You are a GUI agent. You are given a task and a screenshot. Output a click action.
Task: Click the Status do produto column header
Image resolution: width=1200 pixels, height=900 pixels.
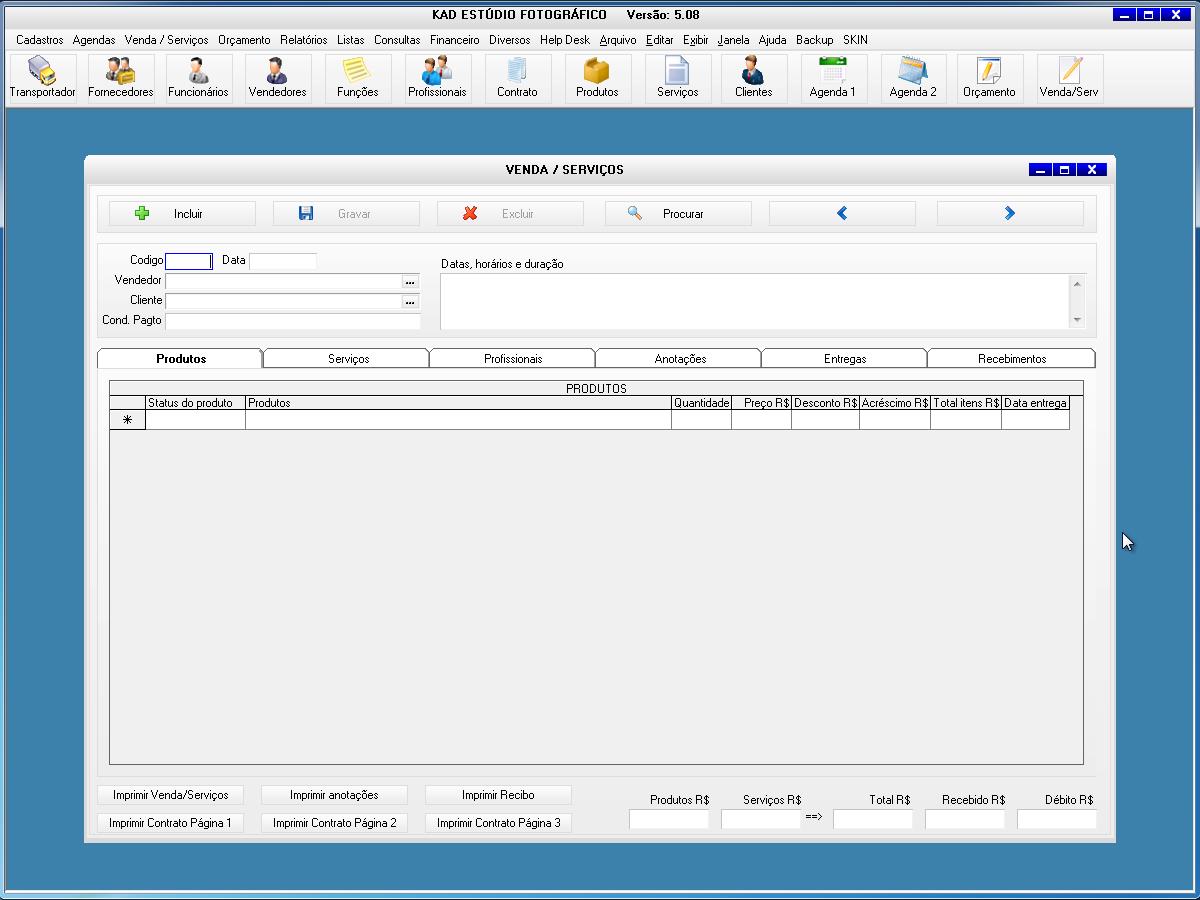click(x=196, y=403)
